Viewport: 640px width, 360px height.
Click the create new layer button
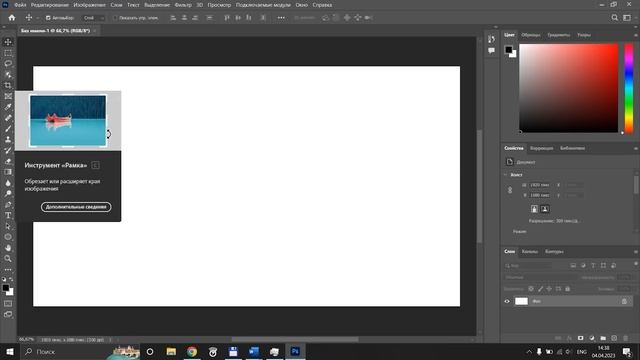tap(614, 338)
